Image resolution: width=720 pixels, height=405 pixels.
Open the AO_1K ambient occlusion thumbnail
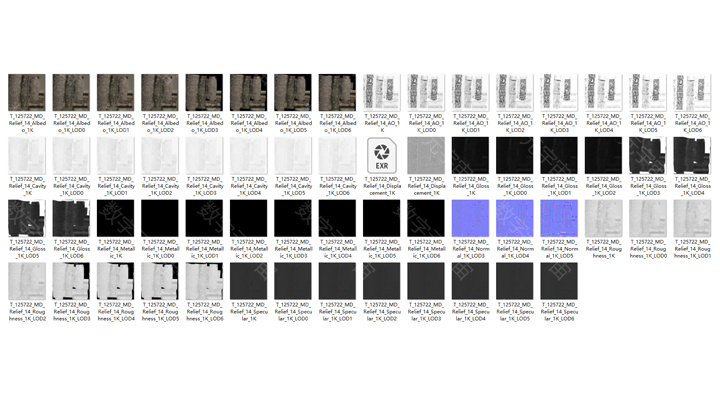381,92
